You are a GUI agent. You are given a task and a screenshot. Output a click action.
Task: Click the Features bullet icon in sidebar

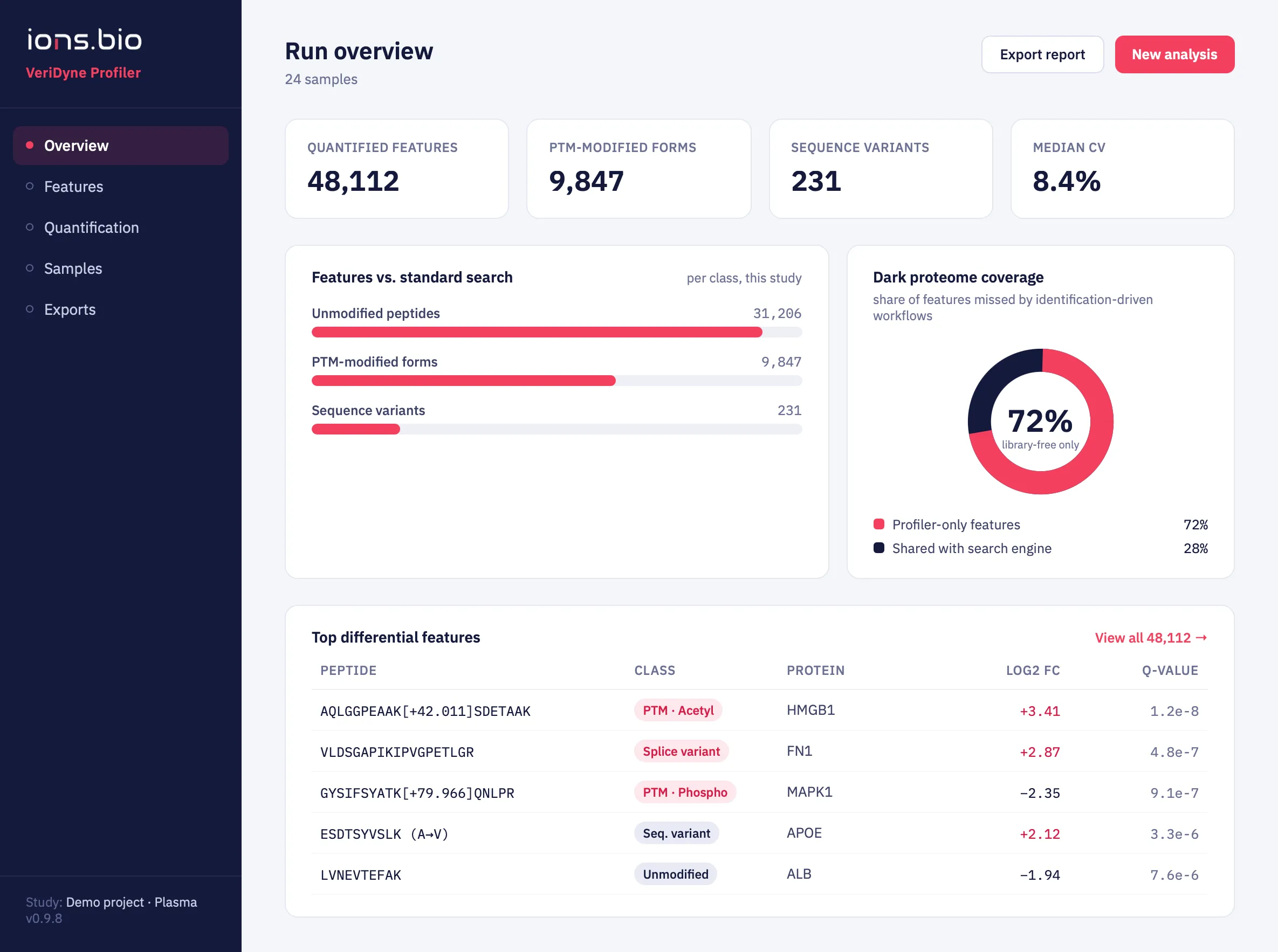coord(30,186)
